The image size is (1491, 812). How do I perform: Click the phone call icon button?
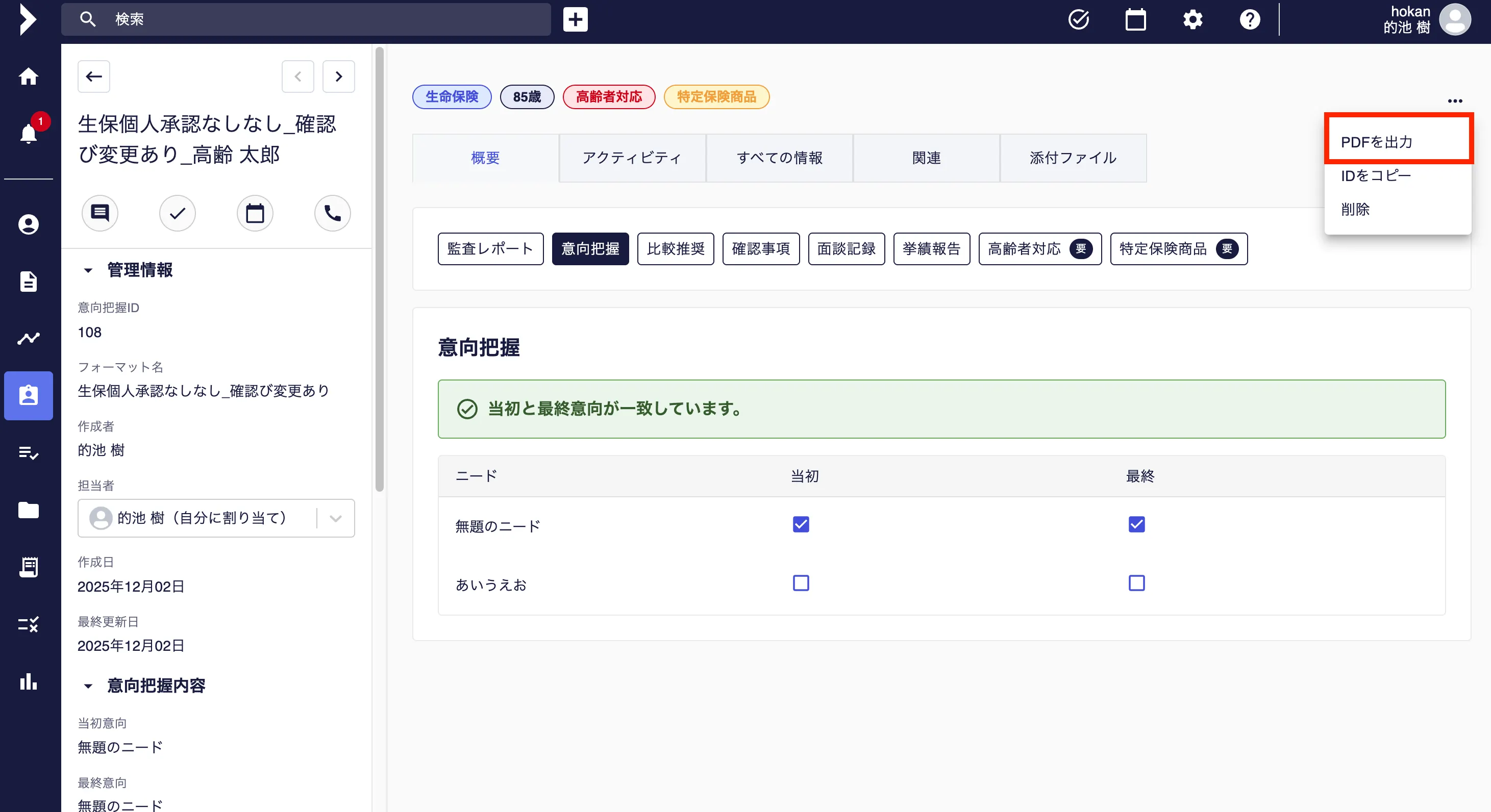[332, 214]
